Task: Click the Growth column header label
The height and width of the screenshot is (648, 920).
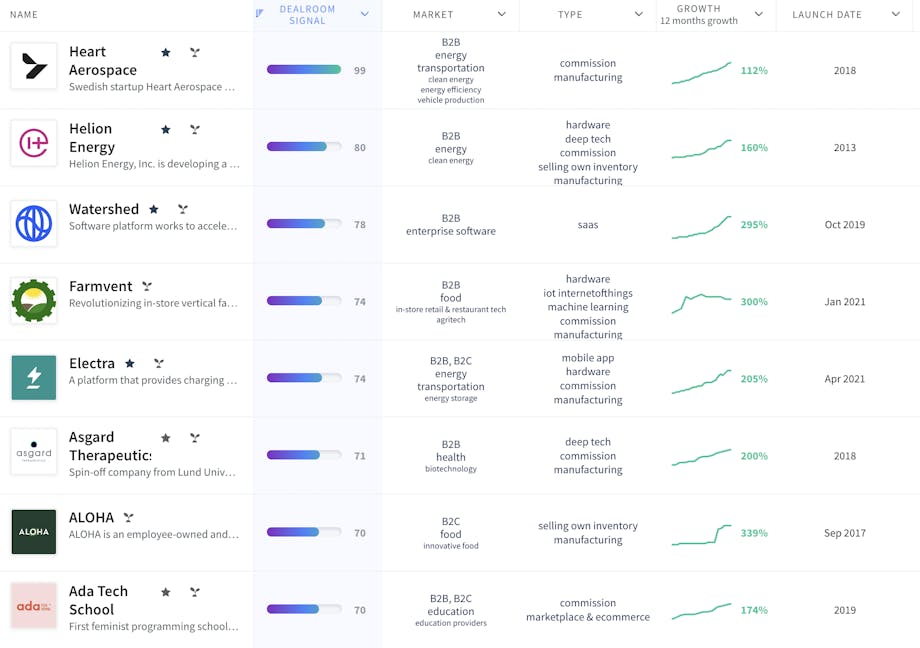Action: pos(698,9)
